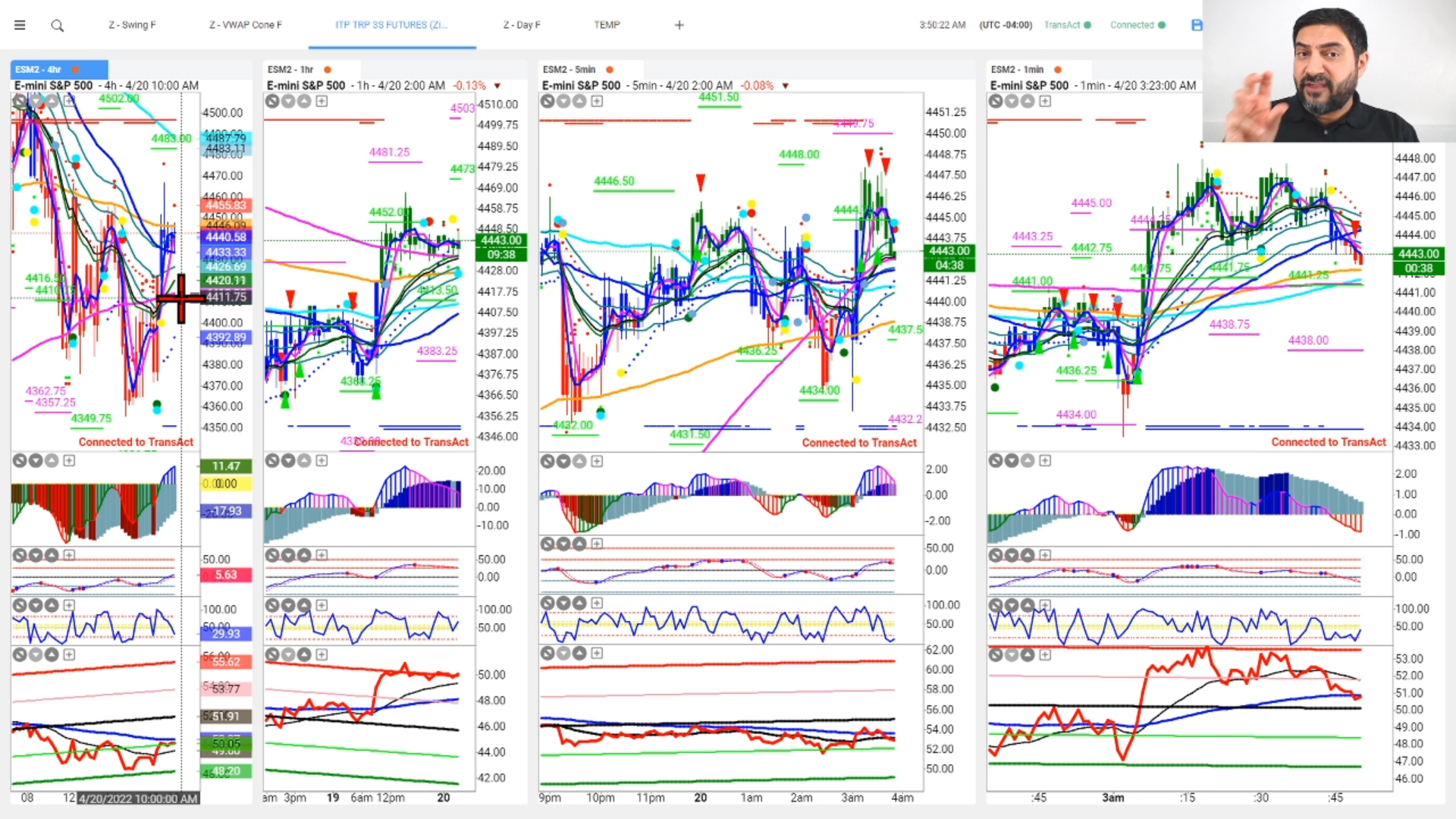Move the 1min price pane up
Image resolution: width=1456 pixels, height=819 pixels.
point(1028,101)
